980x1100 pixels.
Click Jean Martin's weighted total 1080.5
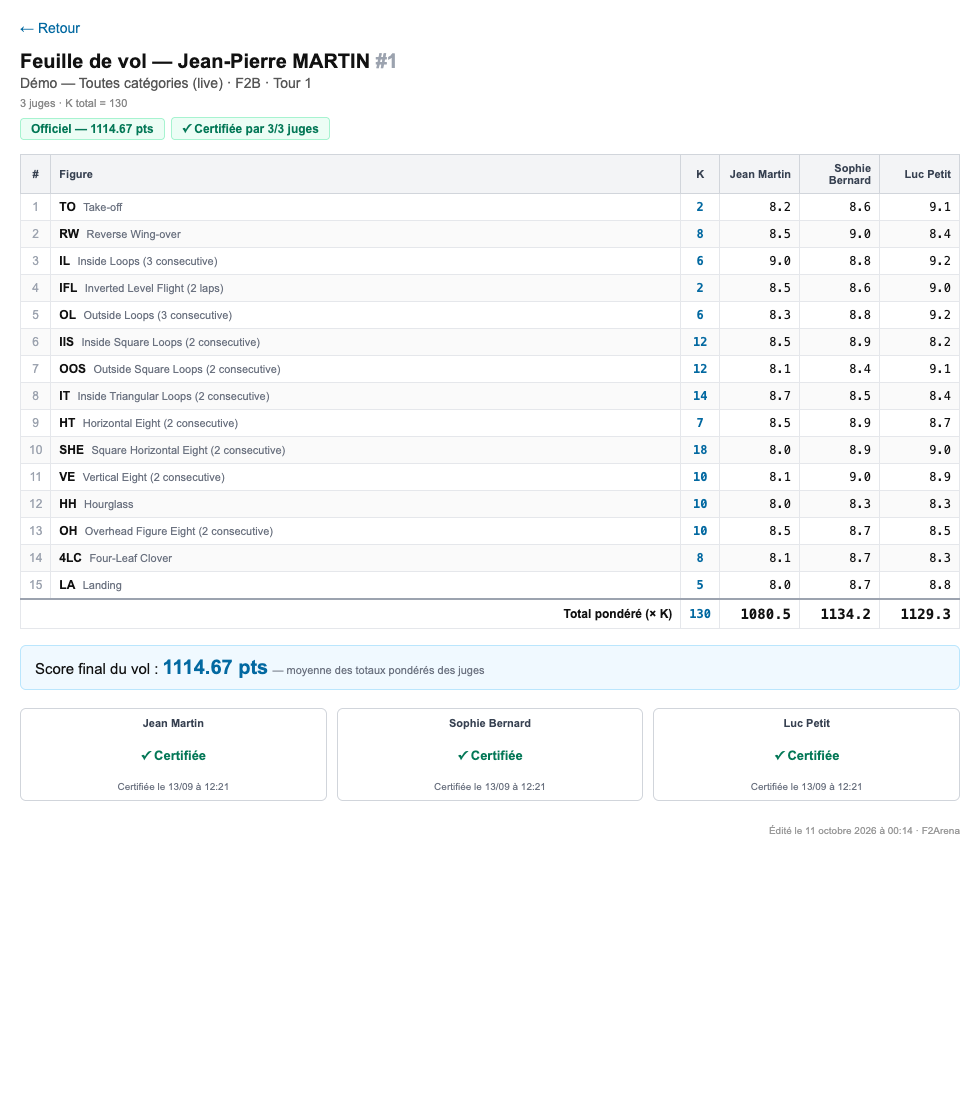click(x=765, y=614)
